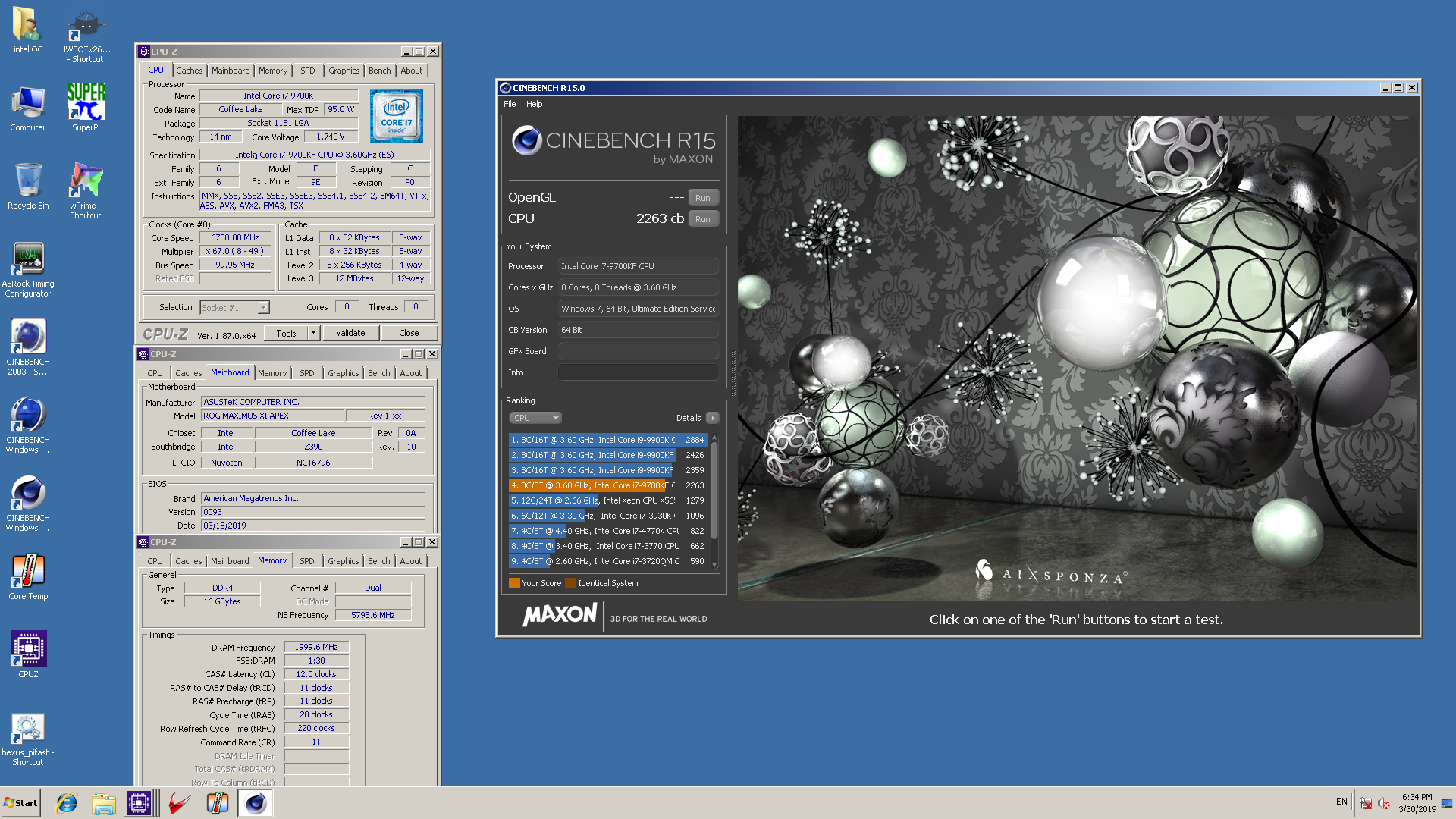Switch to Caches tab in top CPU-Z window
This screenshot has height=819, width=1456.
click(190, 71)
